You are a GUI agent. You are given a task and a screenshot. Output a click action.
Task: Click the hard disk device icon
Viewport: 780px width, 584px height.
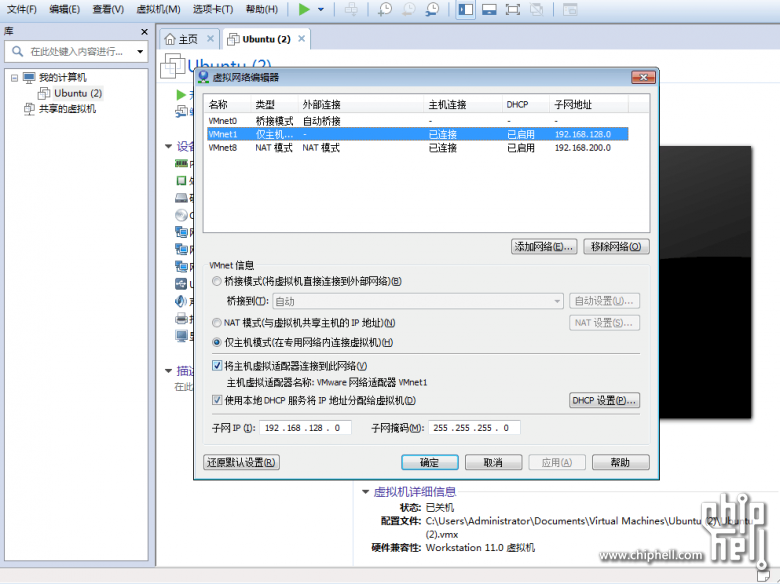click(x=181, y=198)
